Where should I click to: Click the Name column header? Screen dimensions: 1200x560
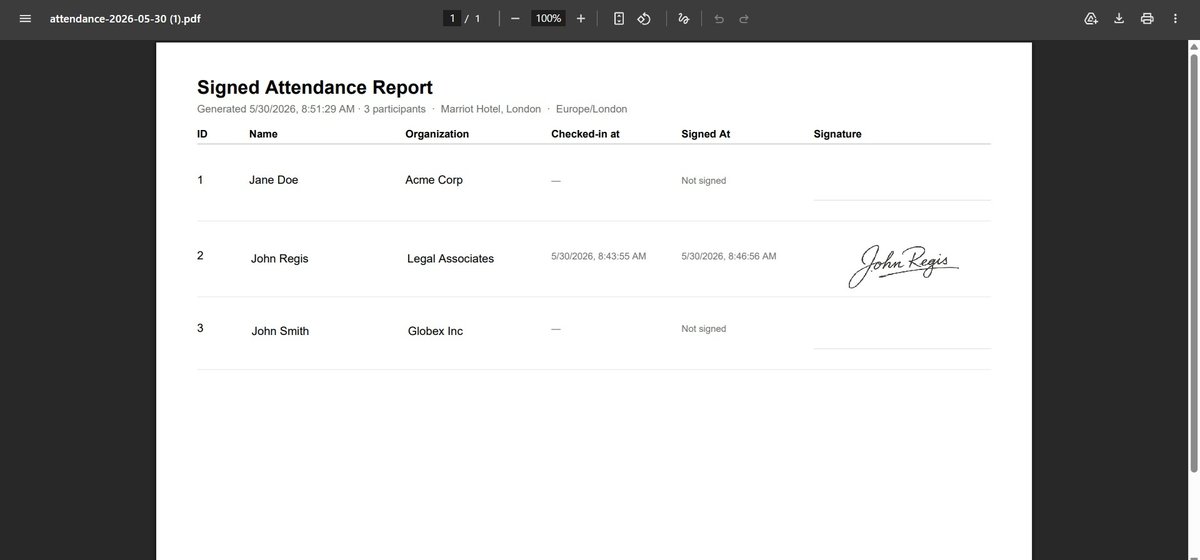pos(263,133)
